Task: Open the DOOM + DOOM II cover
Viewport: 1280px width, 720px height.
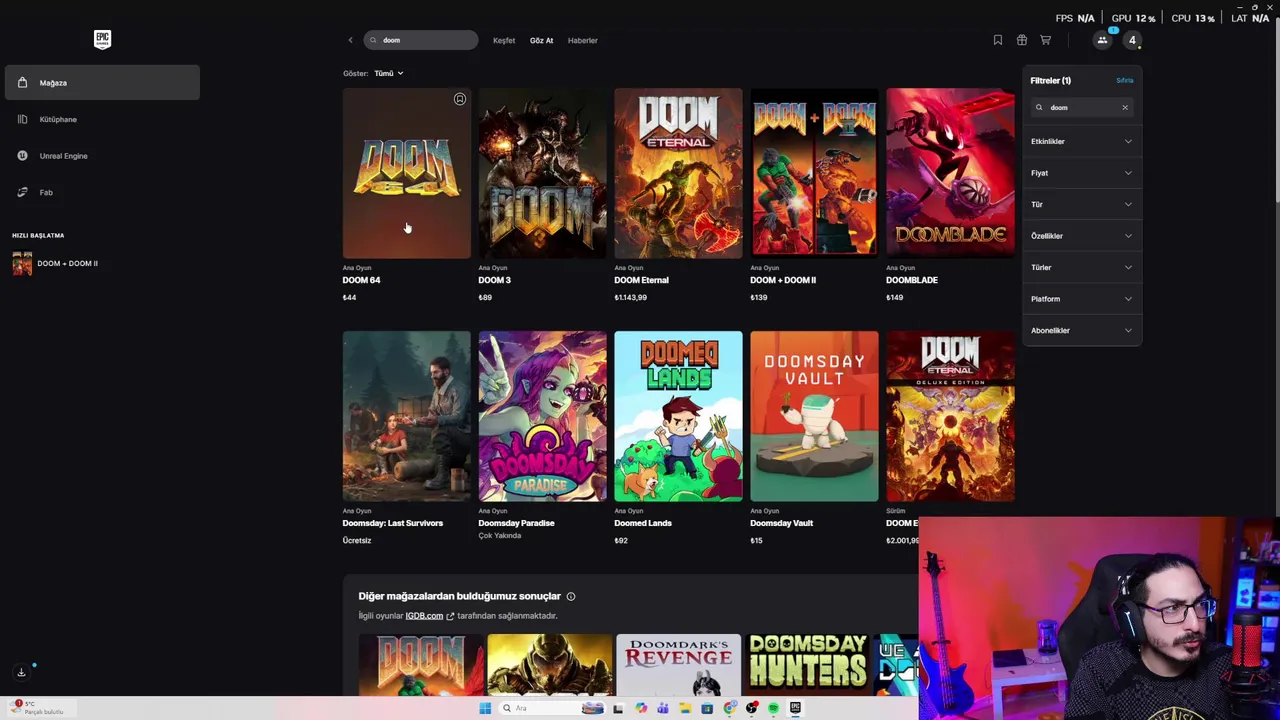Action: (x=814, y=173)
